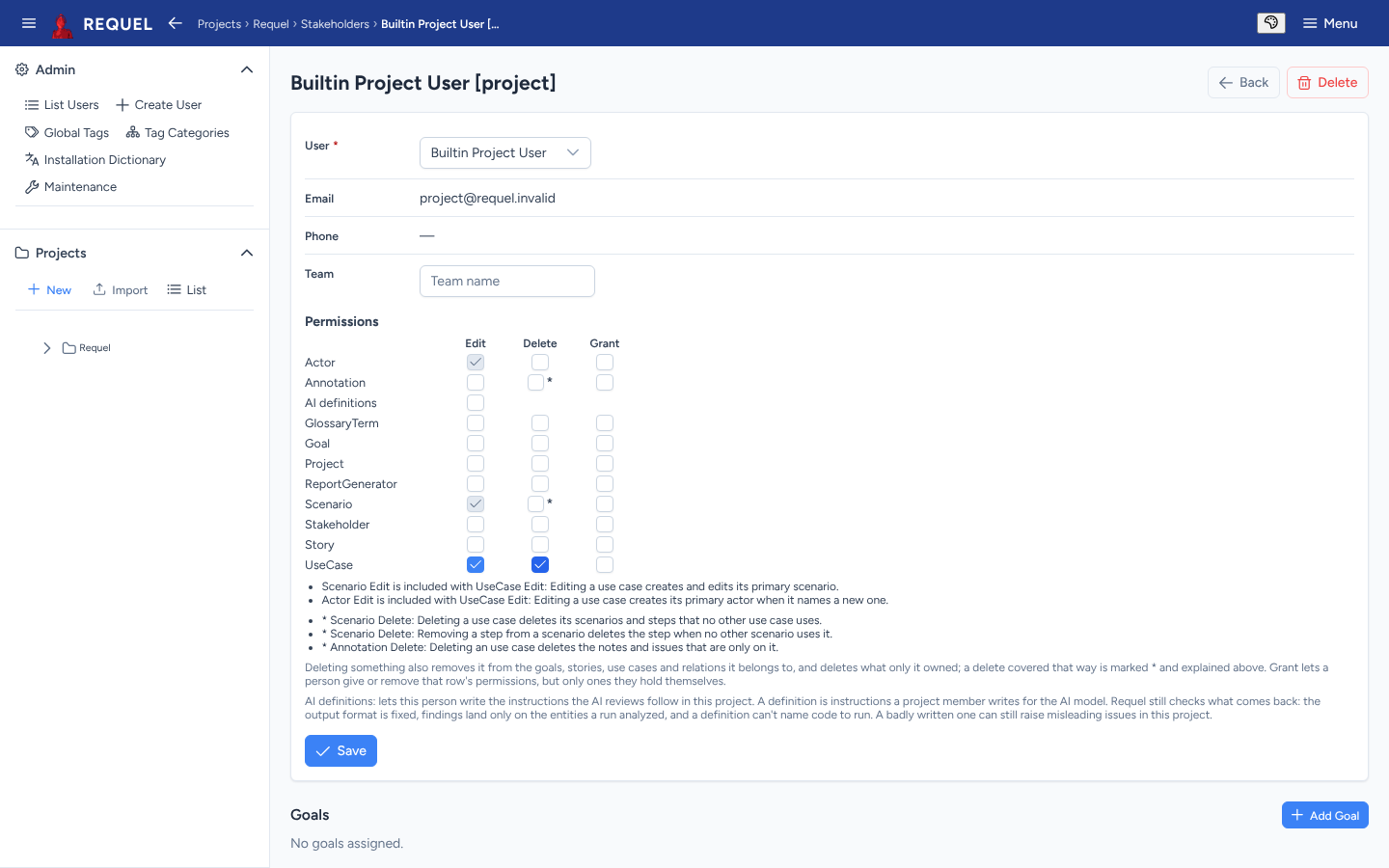Collapse the Projects sidebar section
The image size is (1389, 868).
tap(247, 253)
